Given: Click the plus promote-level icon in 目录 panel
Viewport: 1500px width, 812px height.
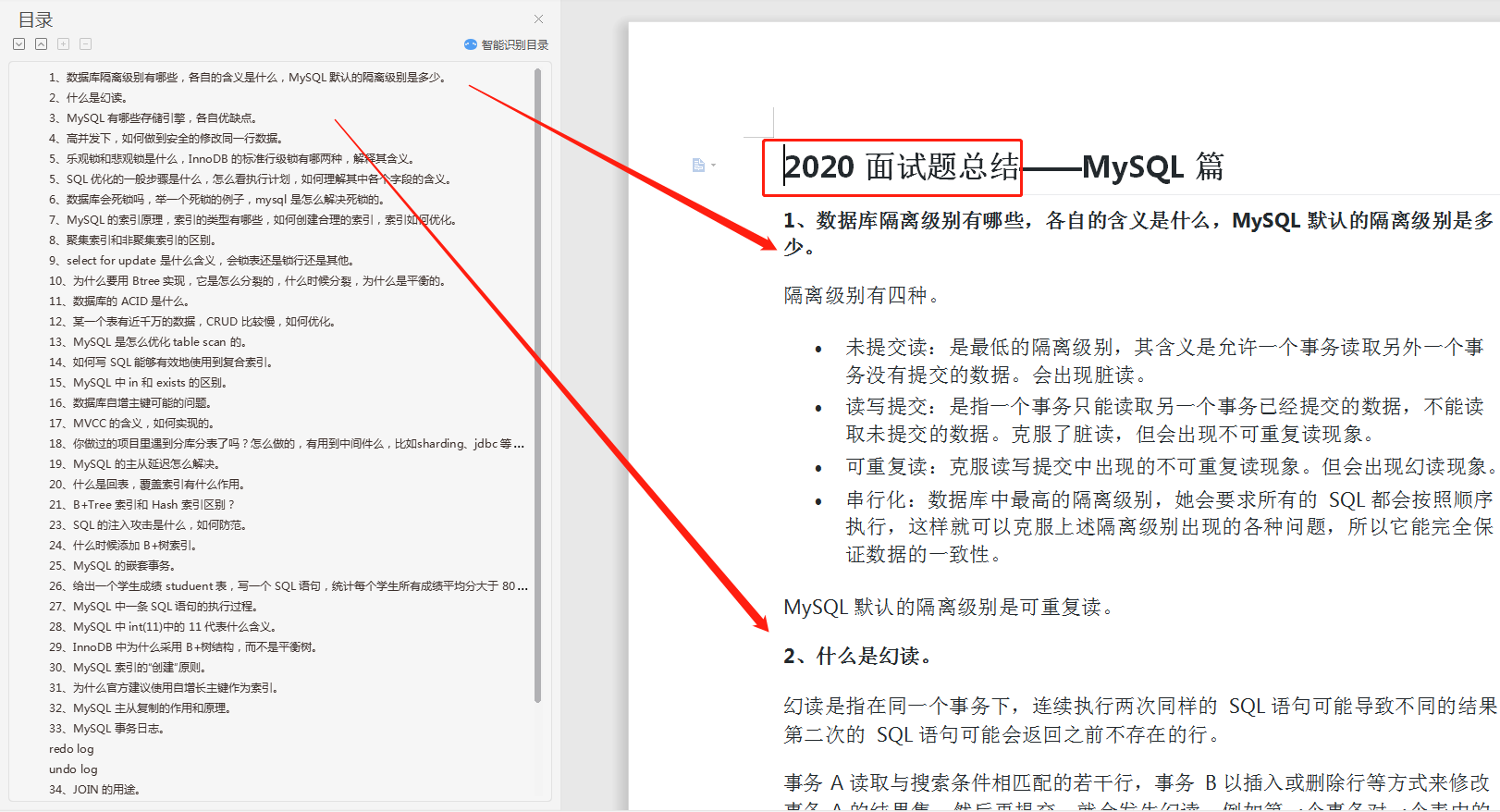Looking at the screenshot, I should pyautogui.click(x=63, y=44).
